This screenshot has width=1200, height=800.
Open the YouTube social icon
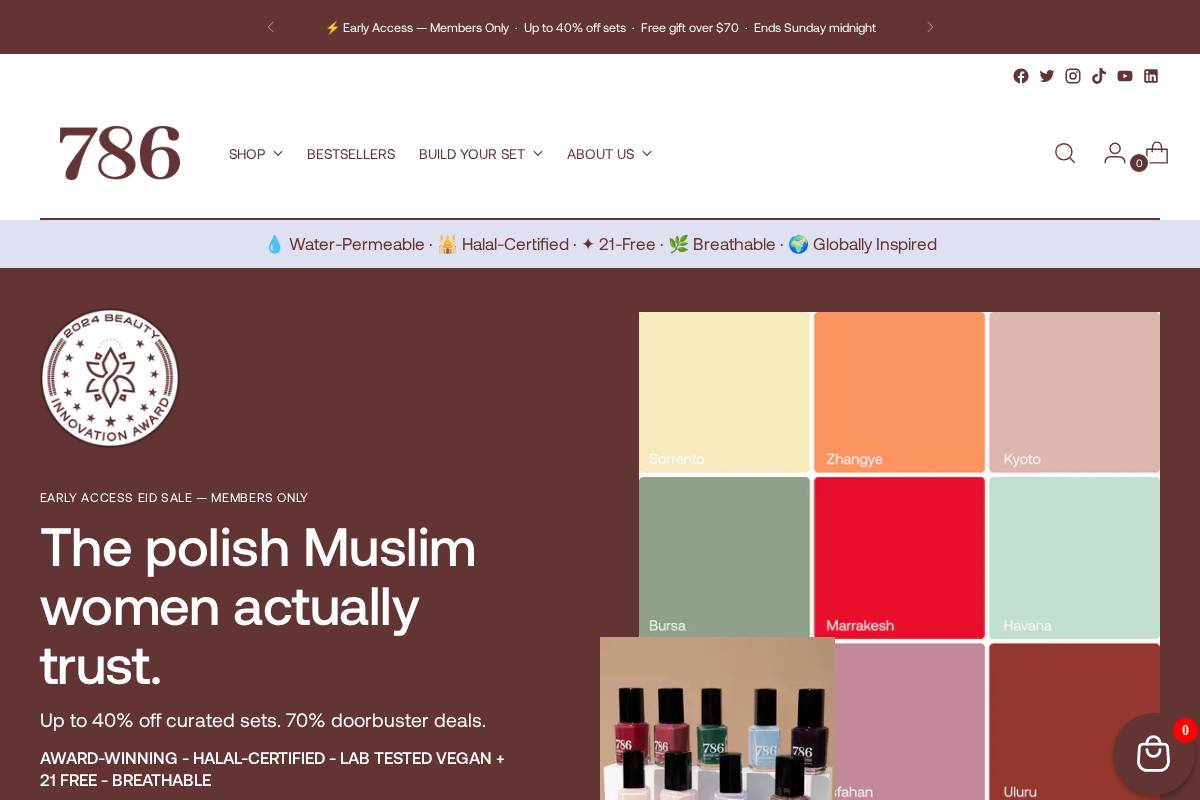coord(1125,76)
